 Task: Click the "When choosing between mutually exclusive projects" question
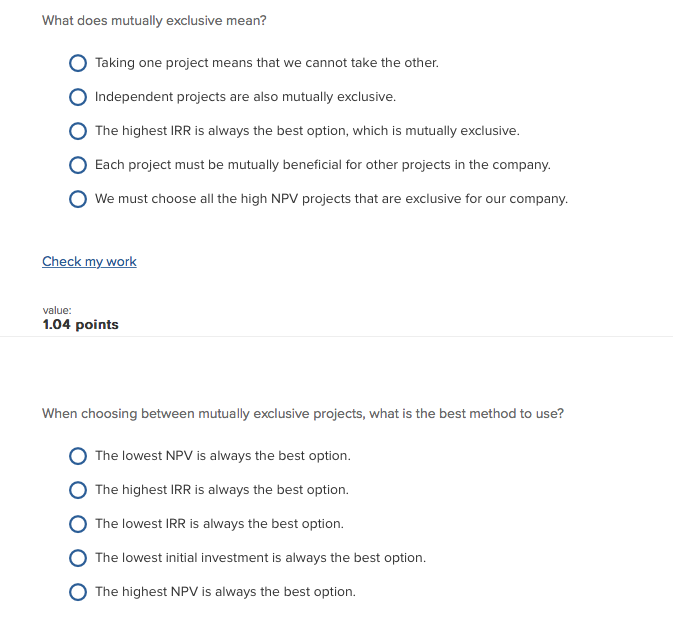pos(302,413)
